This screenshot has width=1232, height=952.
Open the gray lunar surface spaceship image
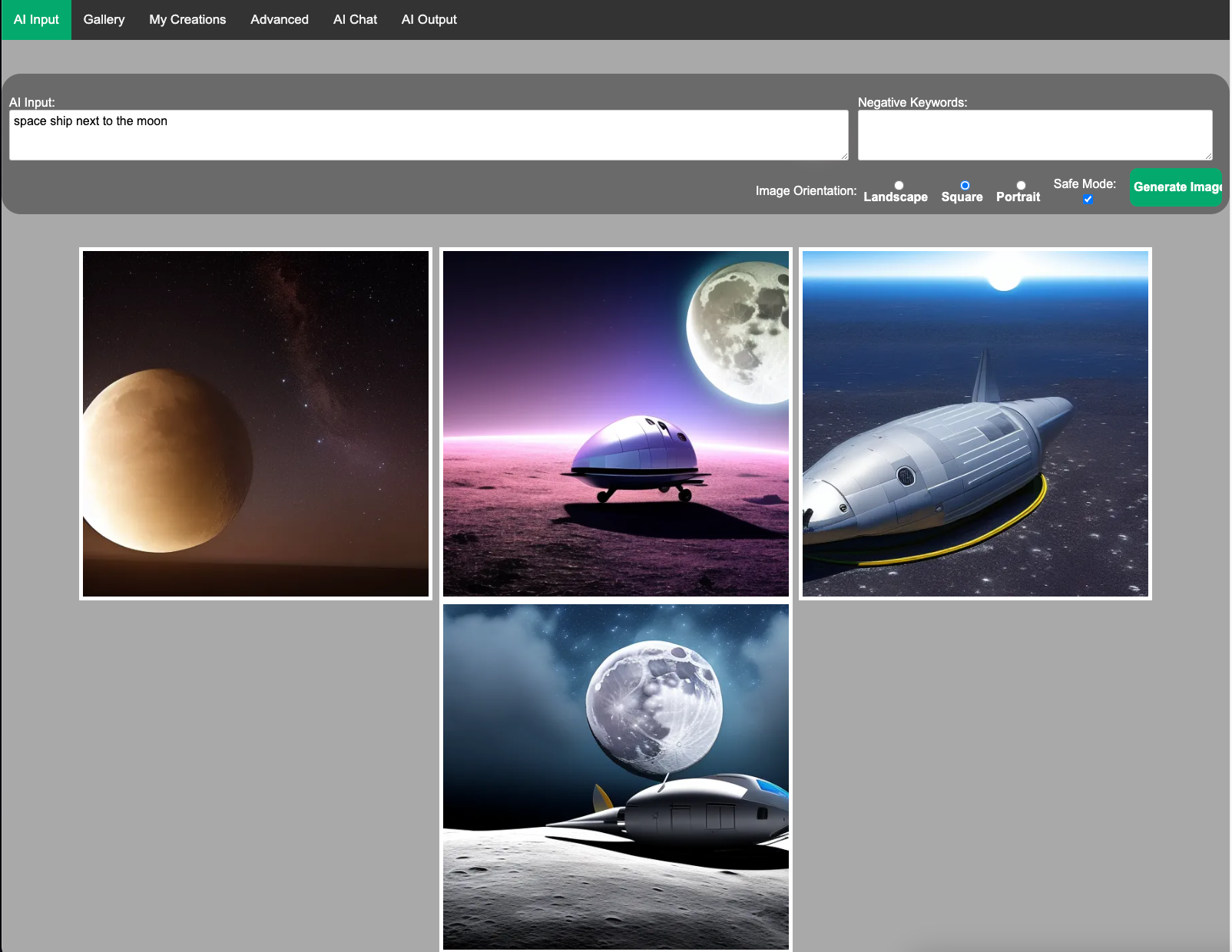click(x=616, y=777)
